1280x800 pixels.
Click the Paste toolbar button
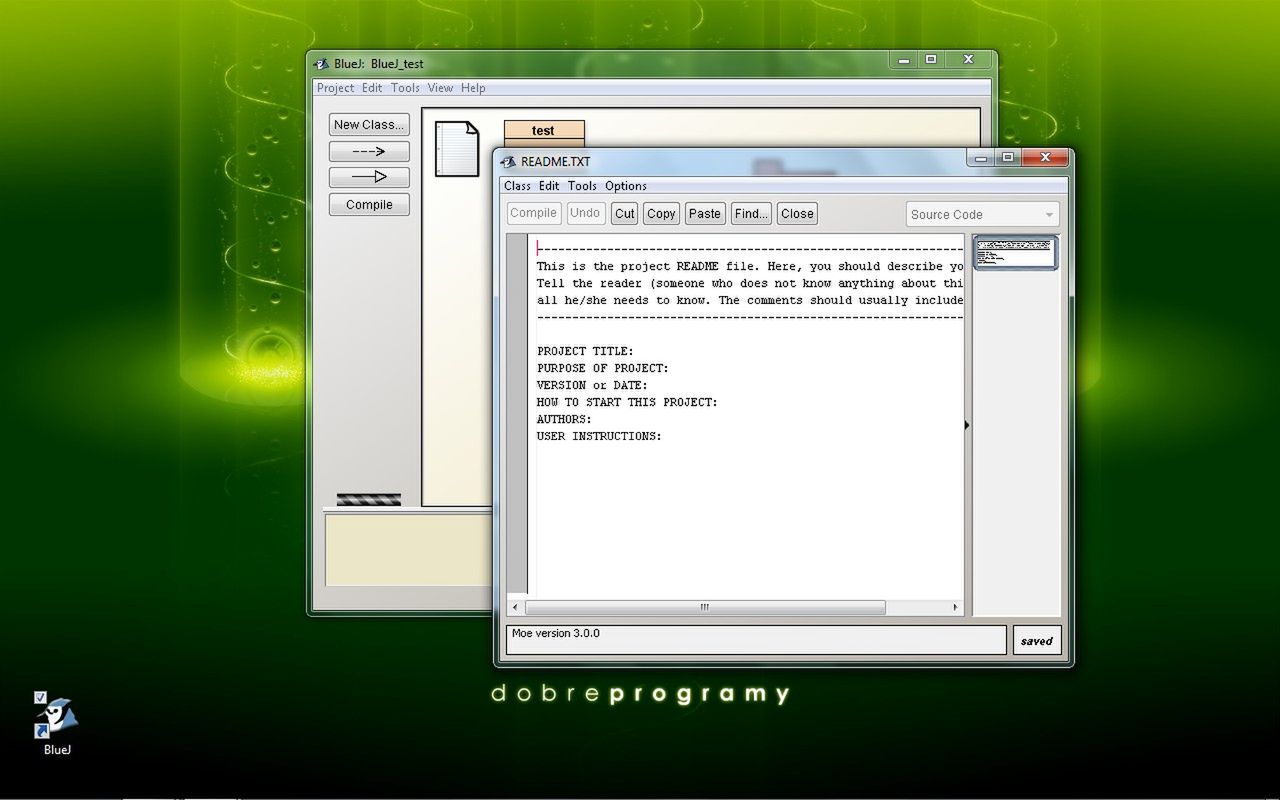click(705, 213)
